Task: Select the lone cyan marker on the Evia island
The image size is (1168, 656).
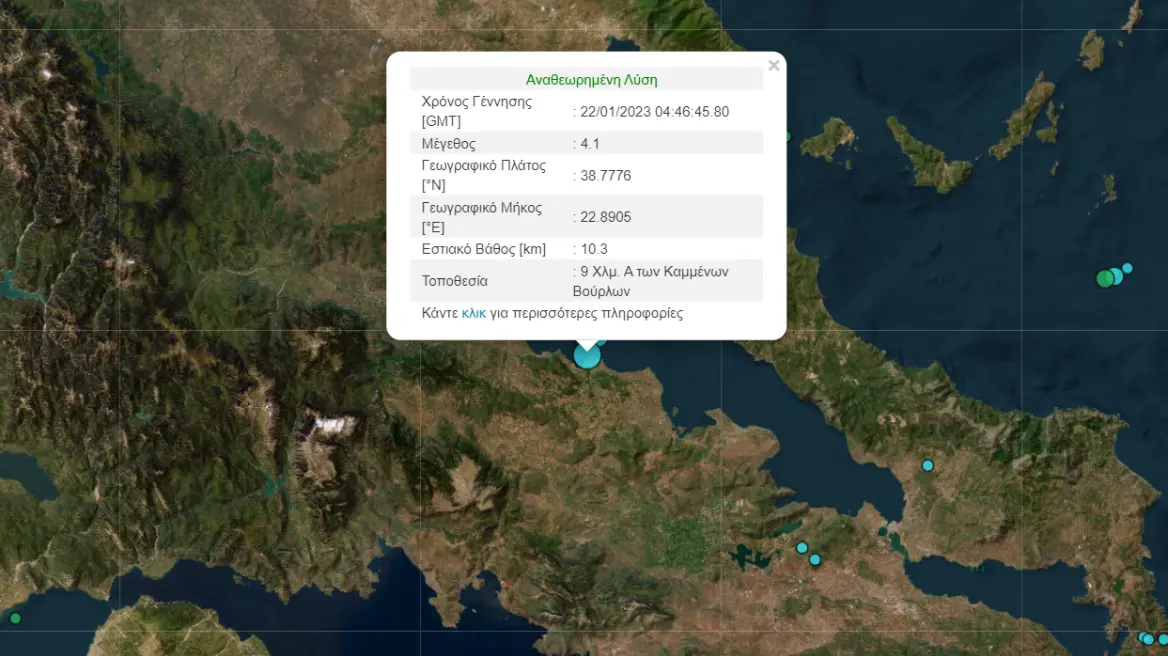Action: (927, 465)
